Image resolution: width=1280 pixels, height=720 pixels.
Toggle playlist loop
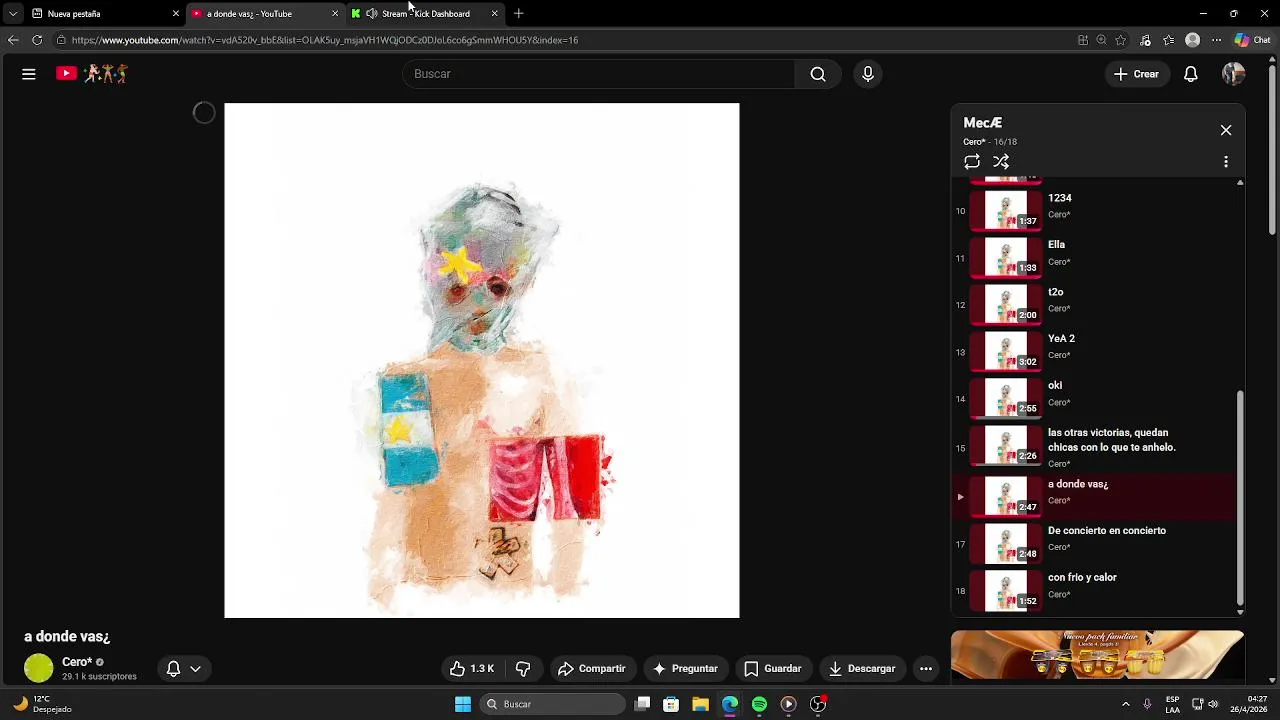pos(972,162)
